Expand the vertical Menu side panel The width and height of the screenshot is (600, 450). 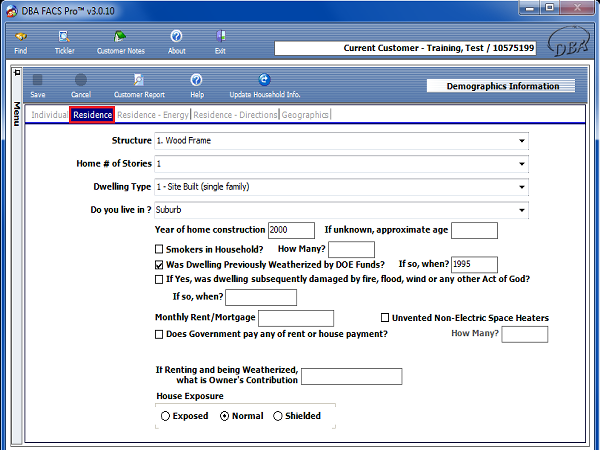(16, 114)
